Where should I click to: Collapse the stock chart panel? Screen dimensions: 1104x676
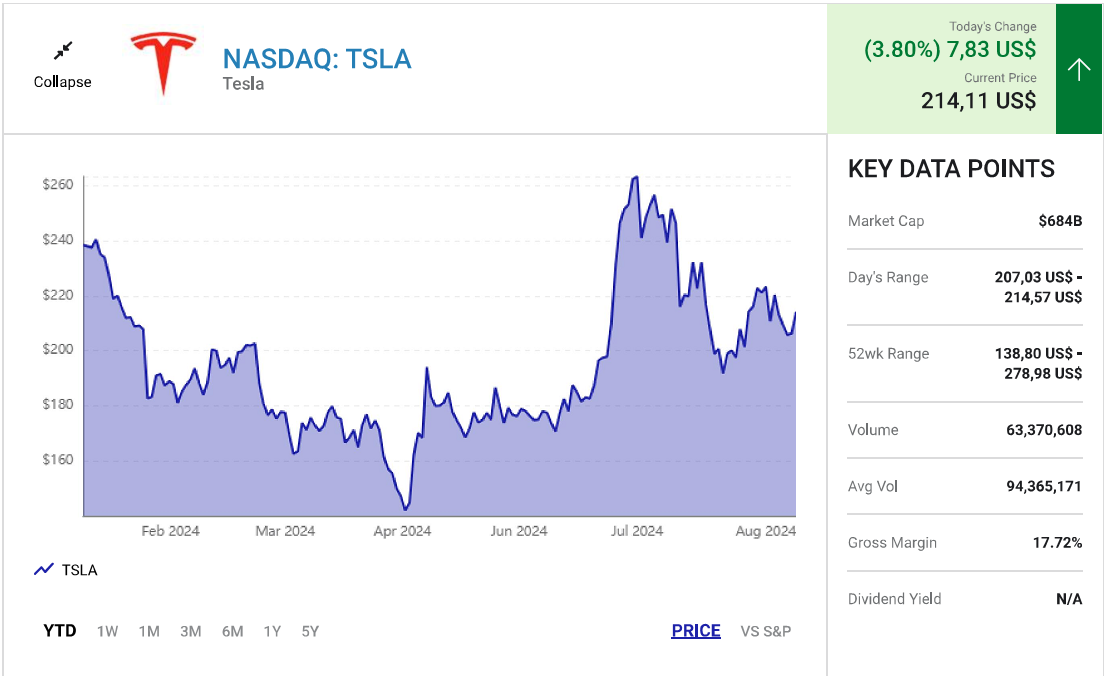point(62,82)
